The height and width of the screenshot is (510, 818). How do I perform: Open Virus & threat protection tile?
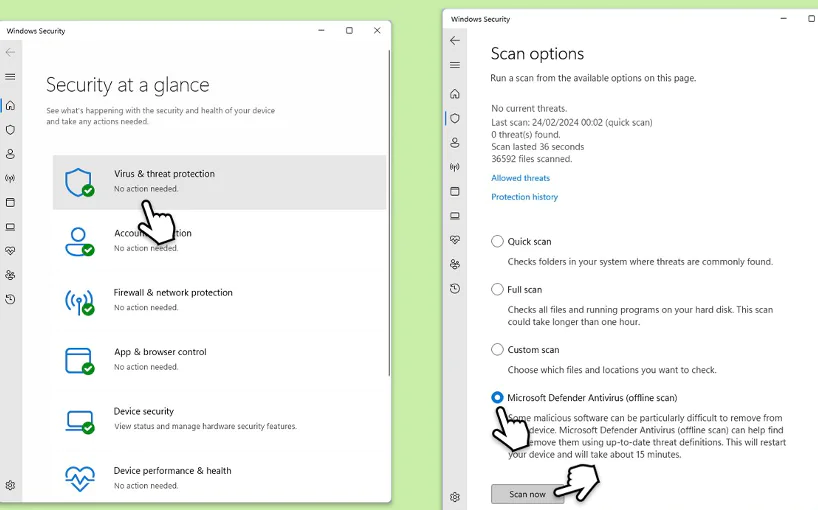(x=219, y=182)
